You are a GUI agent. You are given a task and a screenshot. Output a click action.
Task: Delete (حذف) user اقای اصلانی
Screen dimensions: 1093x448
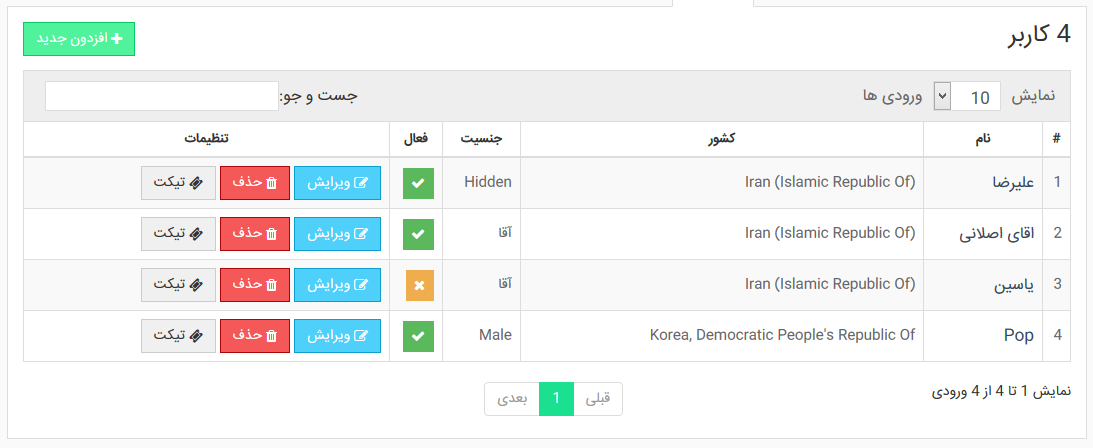pos(254,234)
